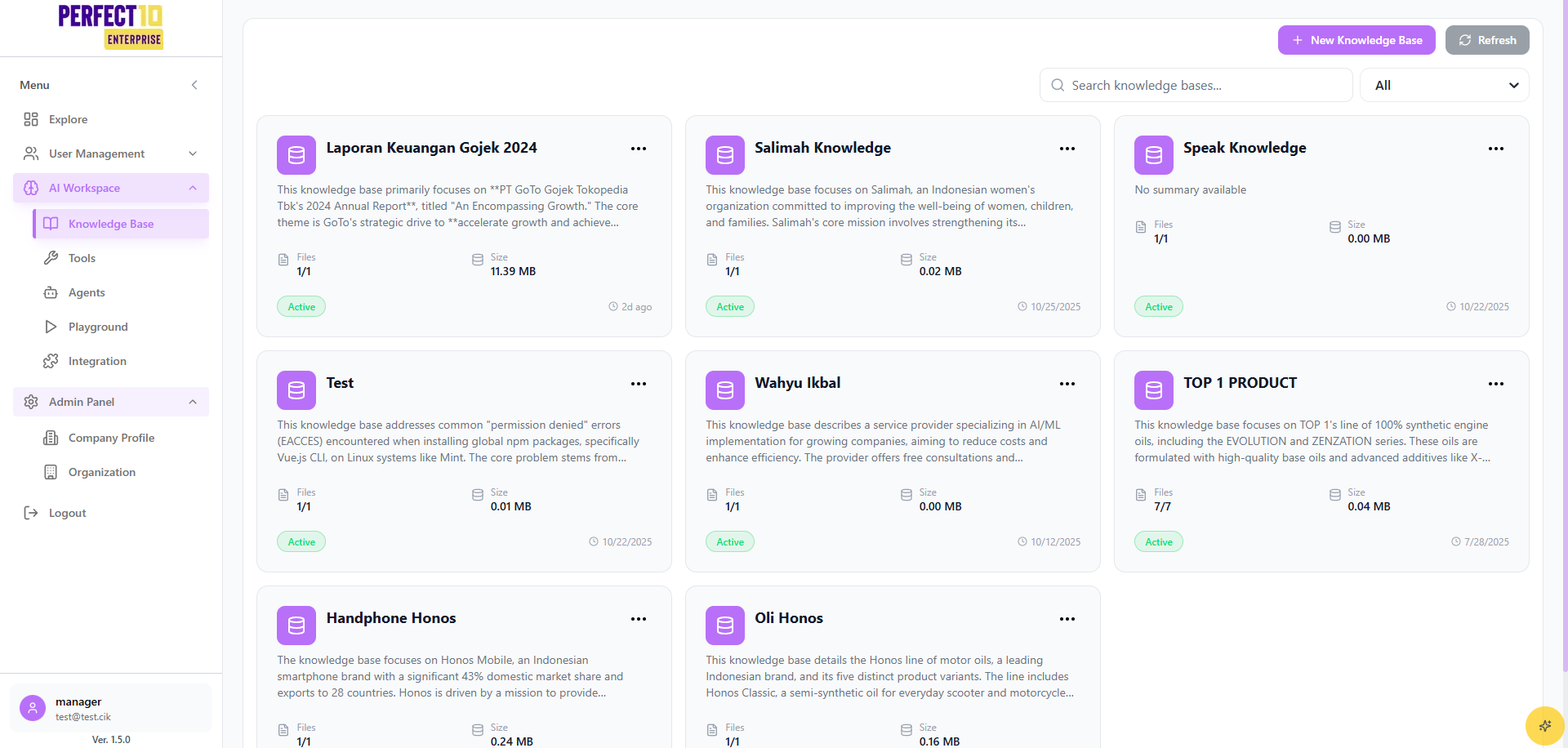
Task: Open the TOP 1 PRODUCT title
Action: [1240, 383]
